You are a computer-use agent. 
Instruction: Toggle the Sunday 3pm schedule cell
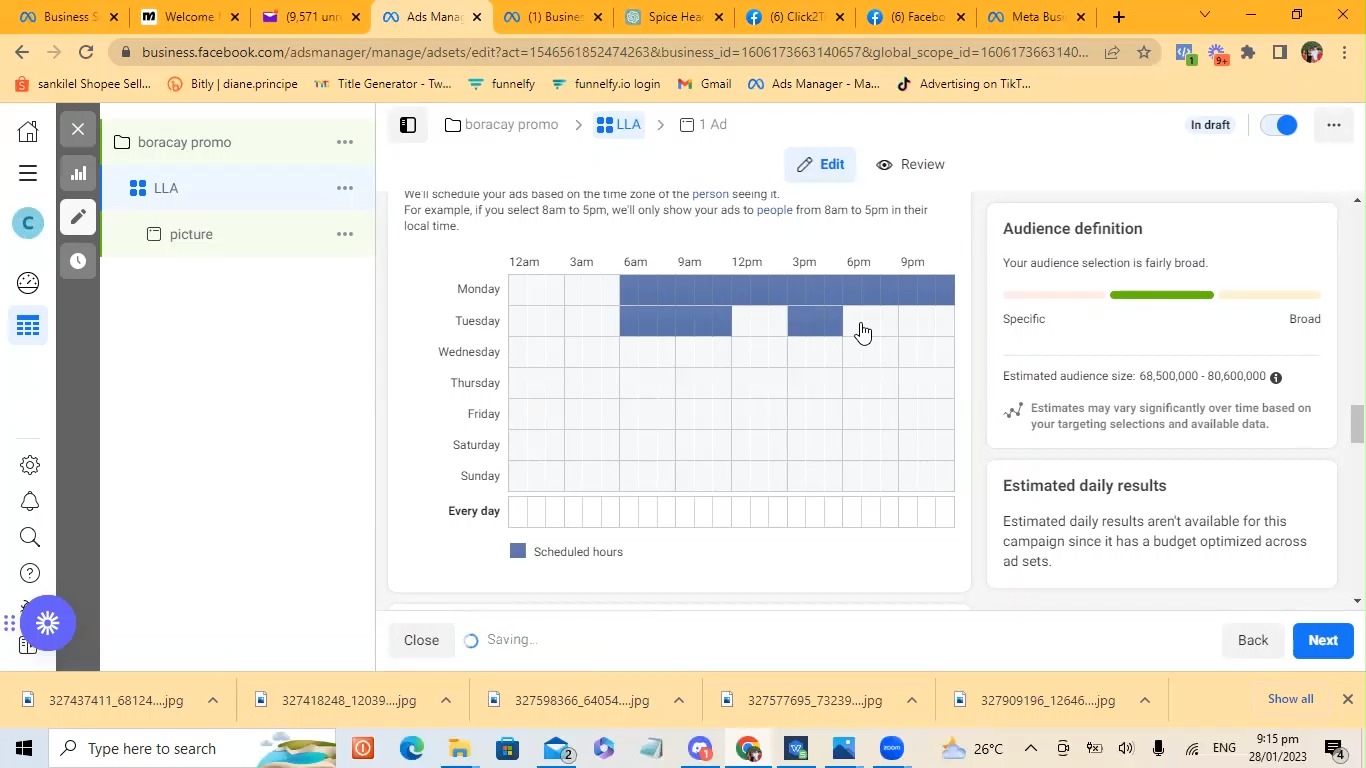point(797,476)
